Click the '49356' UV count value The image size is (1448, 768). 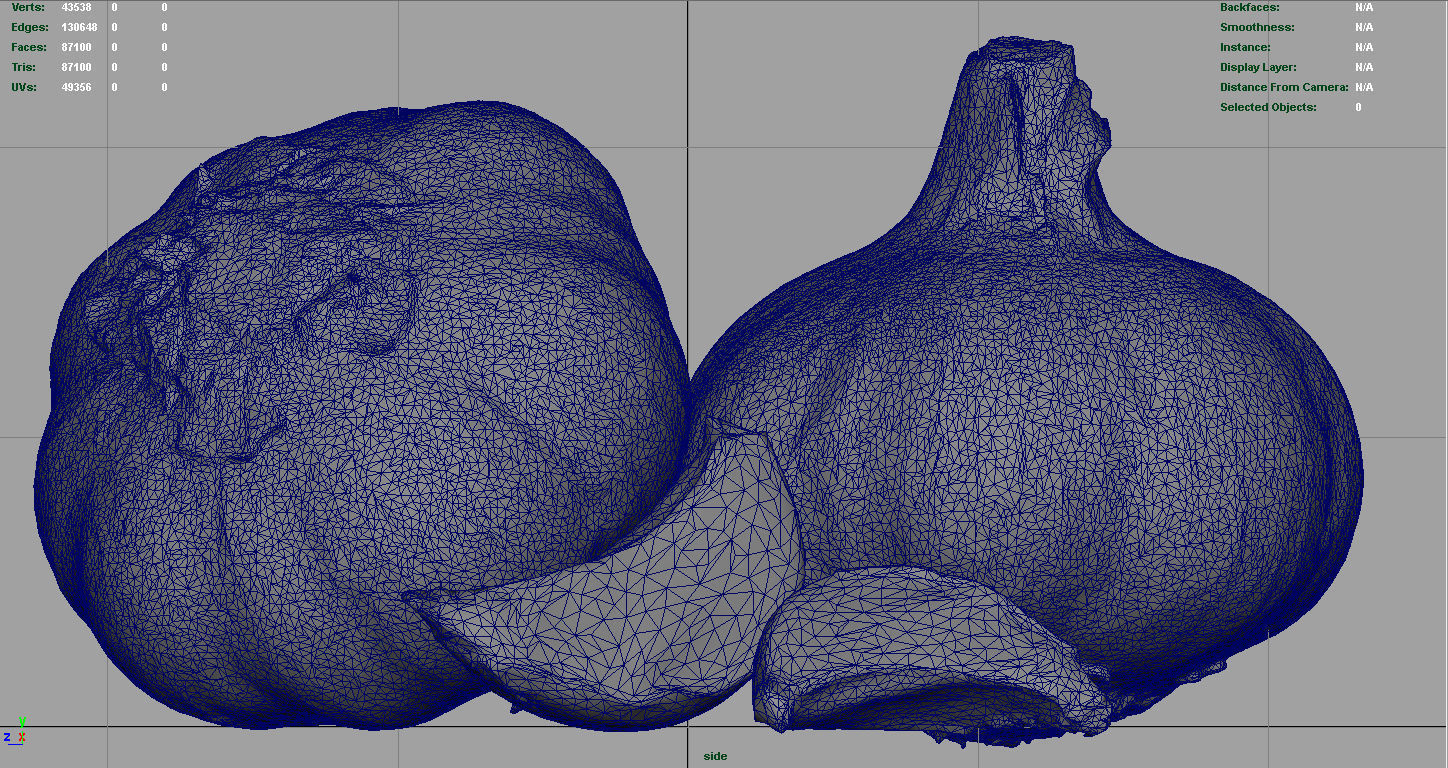coord(76,87)
